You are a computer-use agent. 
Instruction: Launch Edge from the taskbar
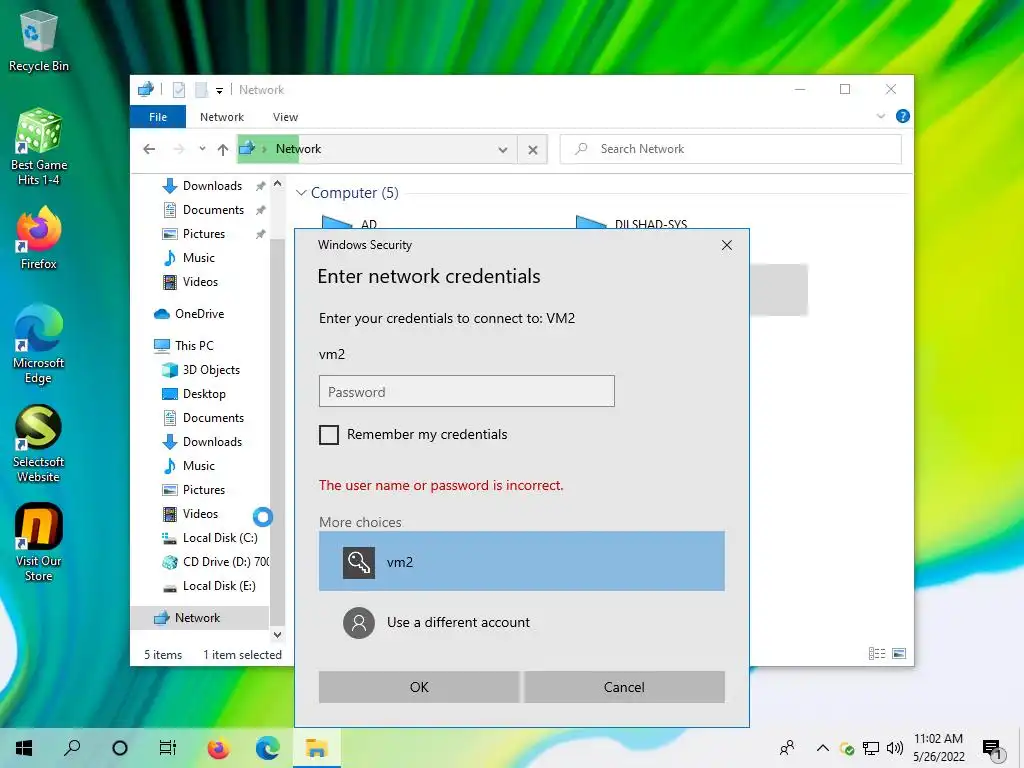[x=267, y=747]
